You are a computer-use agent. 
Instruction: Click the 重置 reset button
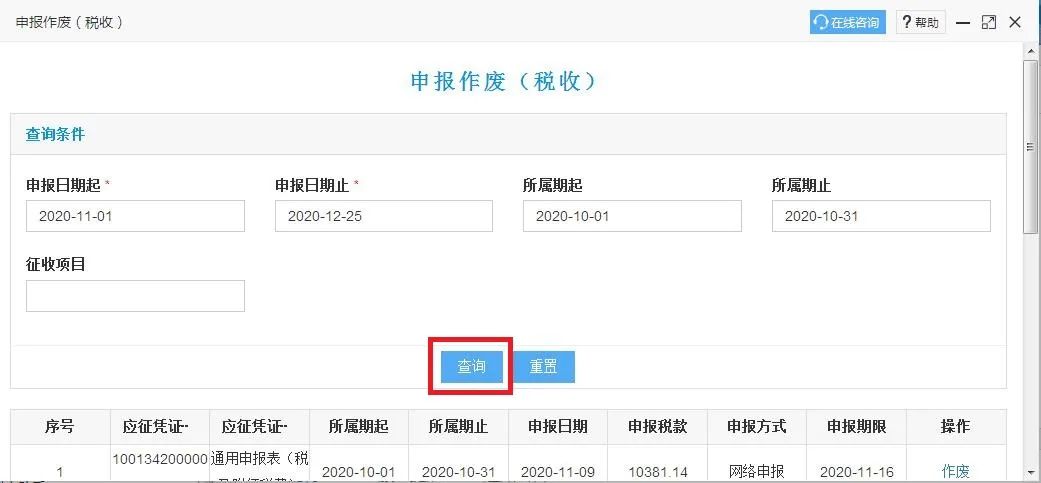(544, 367)
